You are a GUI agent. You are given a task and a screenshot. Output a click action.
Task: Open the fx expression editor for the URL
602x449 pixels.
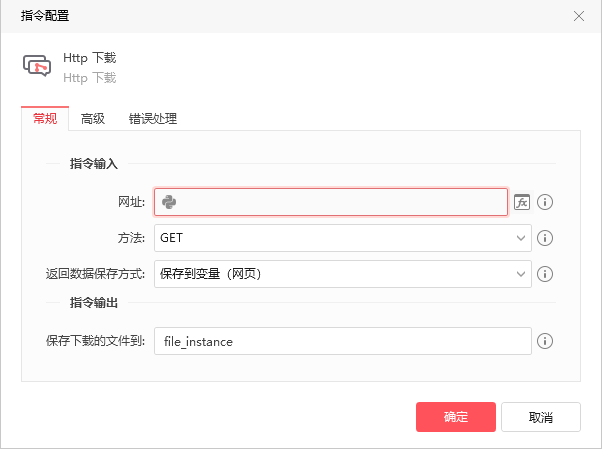522,202
